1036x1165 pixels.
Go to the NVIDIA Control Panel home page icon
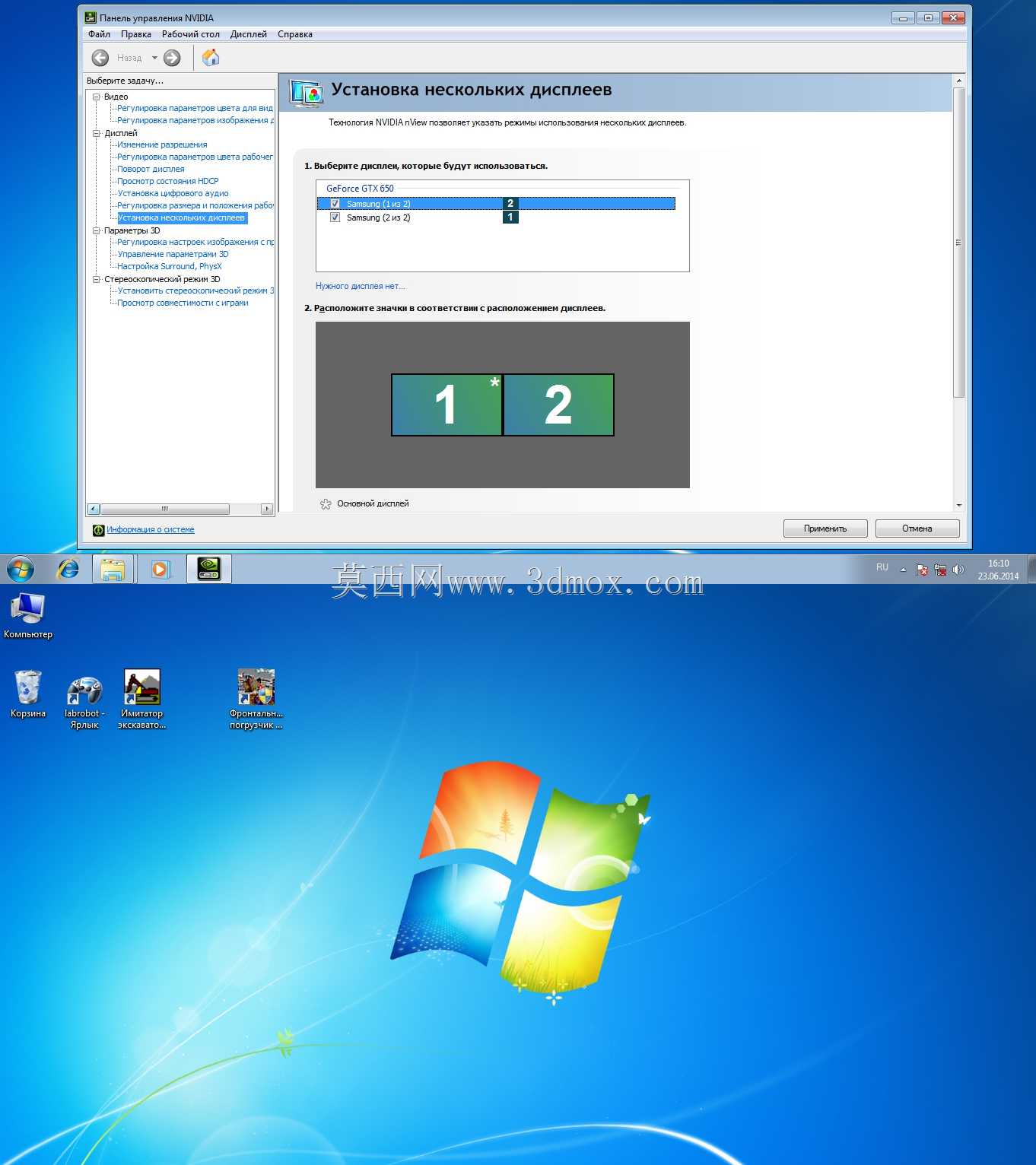point(211,58)
